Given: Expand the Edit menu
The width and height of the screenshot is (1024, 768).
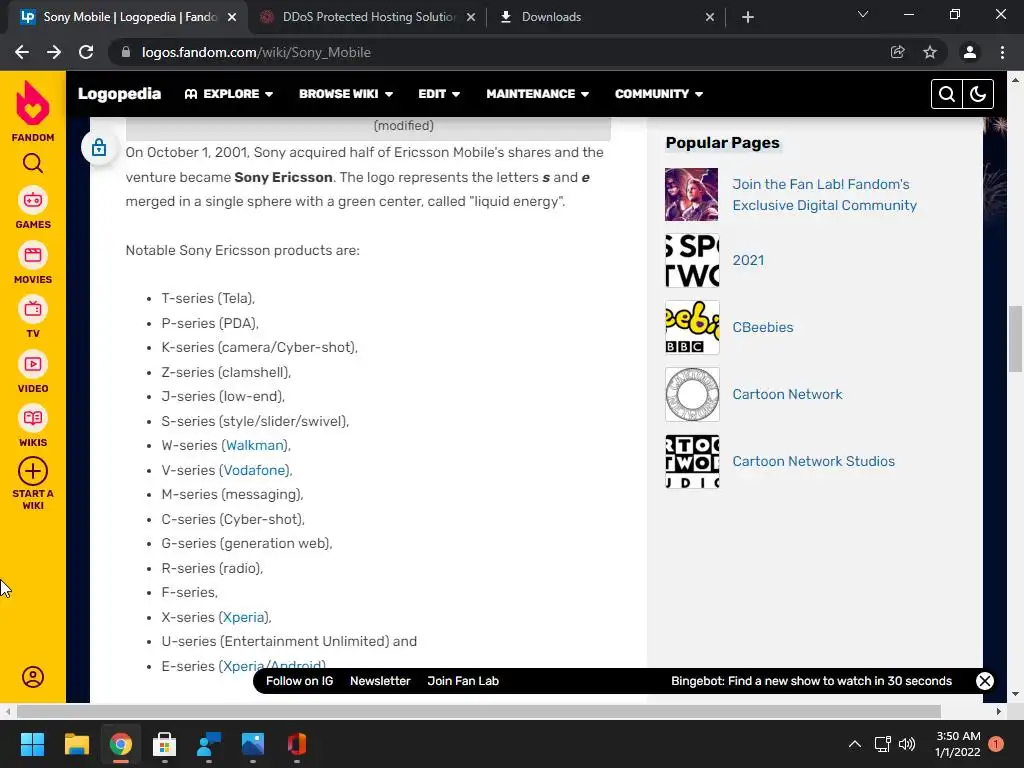Looking at the screenshot, I should [x=439, y=94].
